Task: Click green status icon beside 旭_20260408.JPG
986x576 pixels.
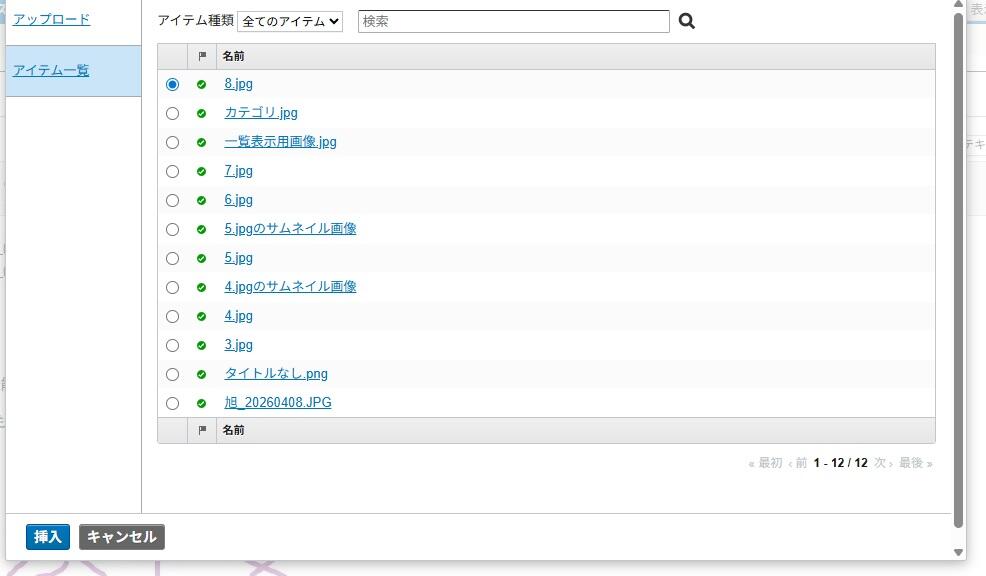Action: [x=202, y=404]
